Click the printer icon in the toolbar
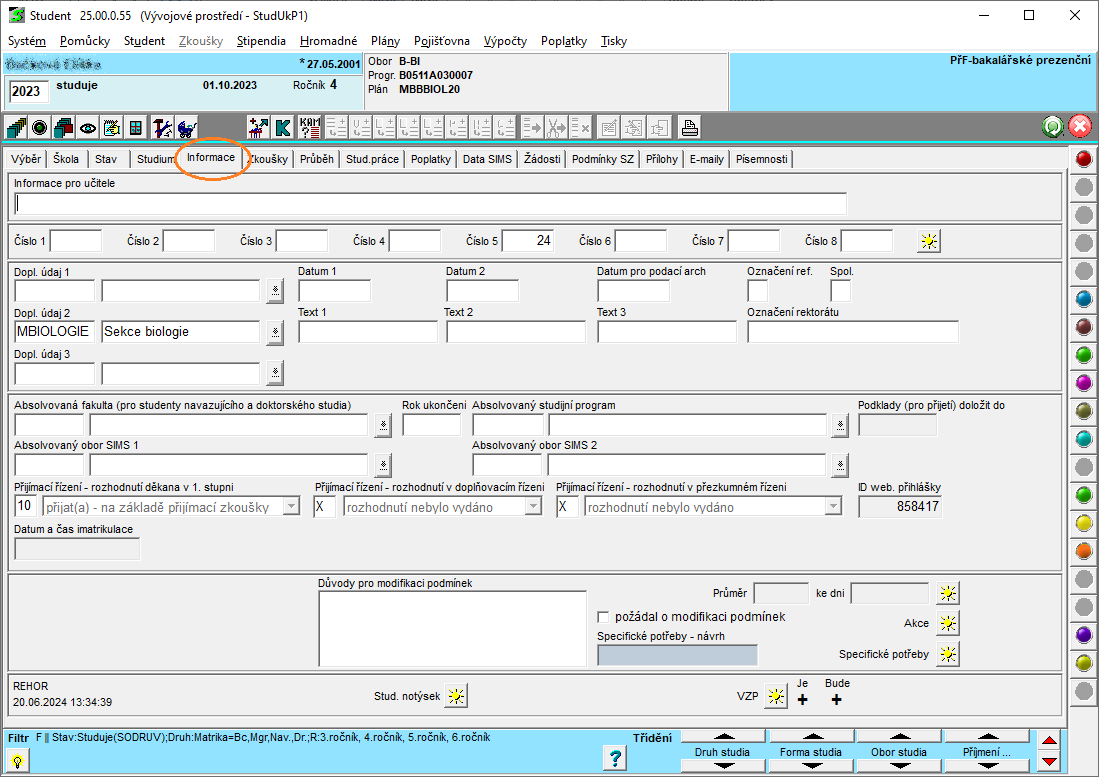The width and height of the screenshot is (1099, 777). (x=689, y=127)
